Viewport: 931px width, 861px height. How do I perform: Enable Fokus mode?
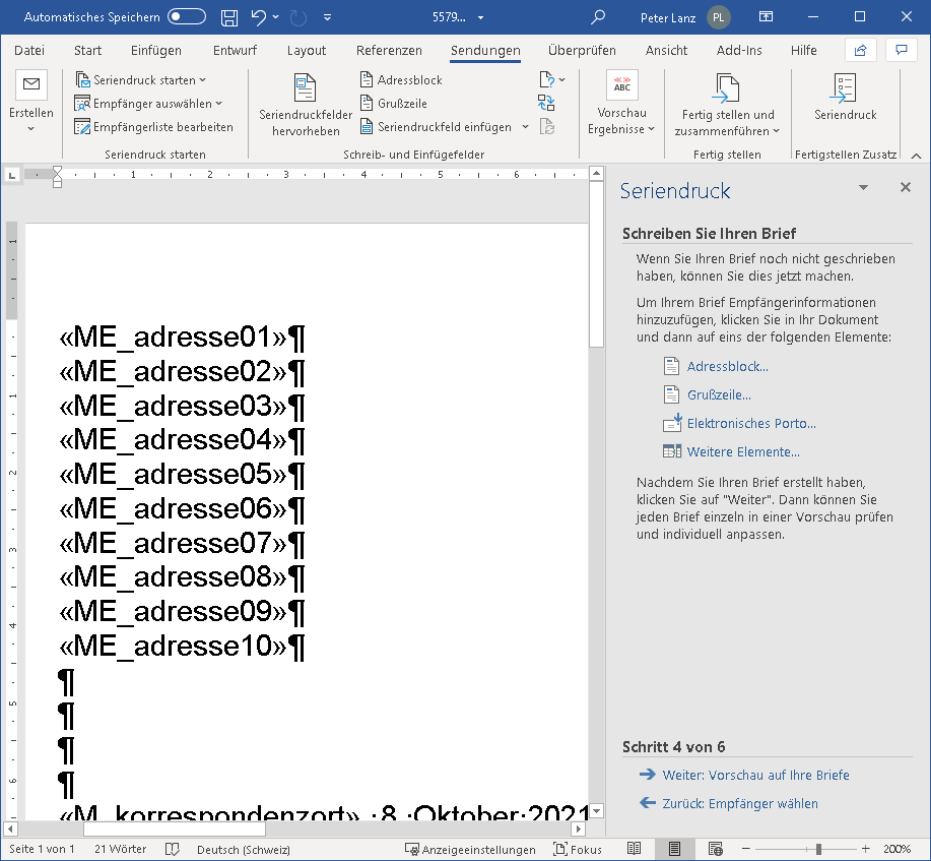click(578, 849)
